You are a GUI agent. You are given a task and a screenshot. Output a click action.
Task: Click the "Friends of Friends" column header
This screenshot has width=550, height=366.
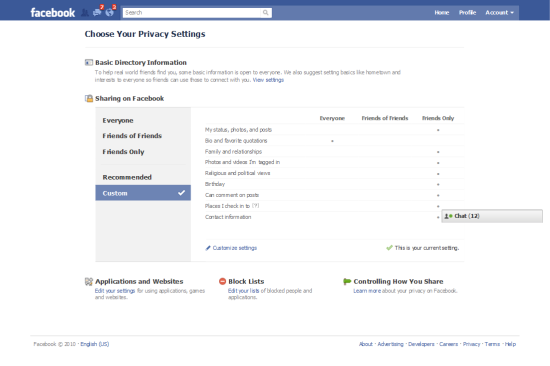(385, 118)
